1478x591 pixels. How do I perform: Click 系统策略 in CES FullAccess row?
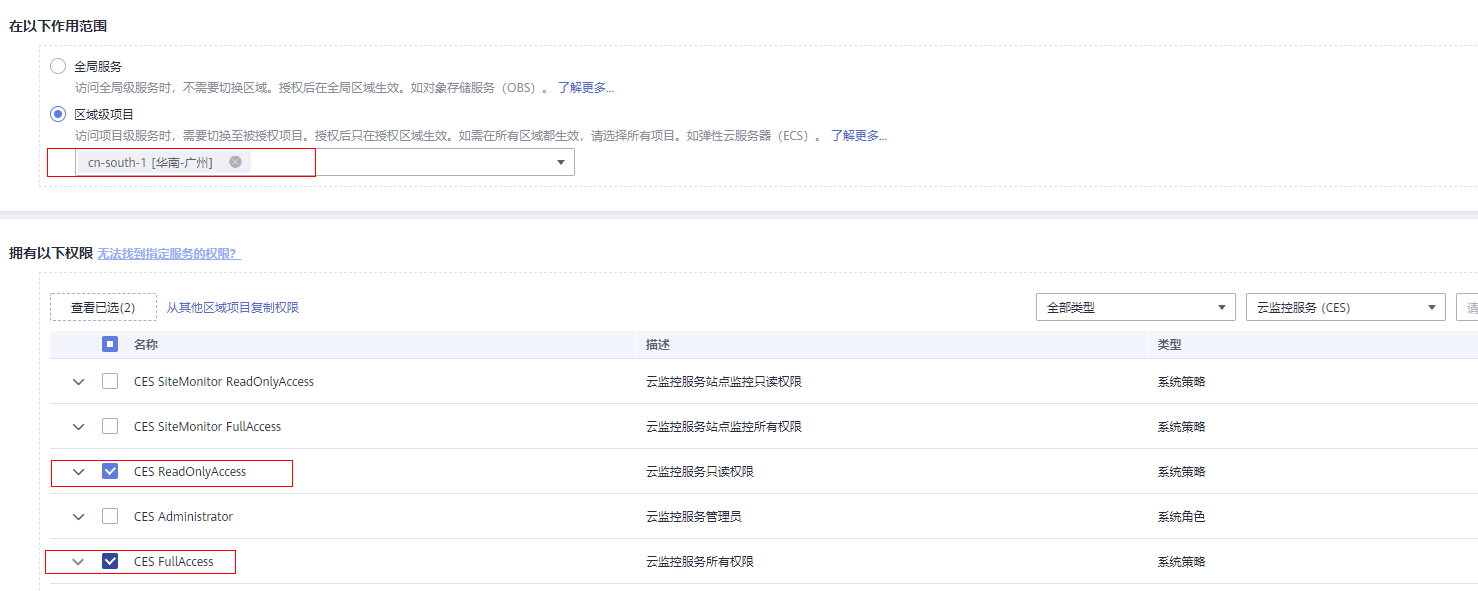pyautogui.click(x=1182, y=561)
